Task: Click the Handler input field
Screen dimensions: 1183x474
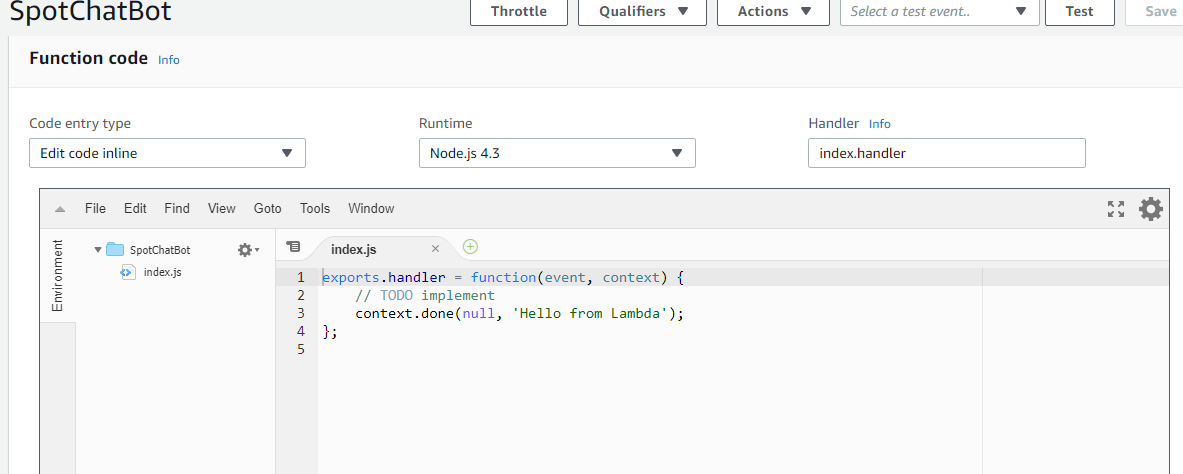Action: click(946, 153)
